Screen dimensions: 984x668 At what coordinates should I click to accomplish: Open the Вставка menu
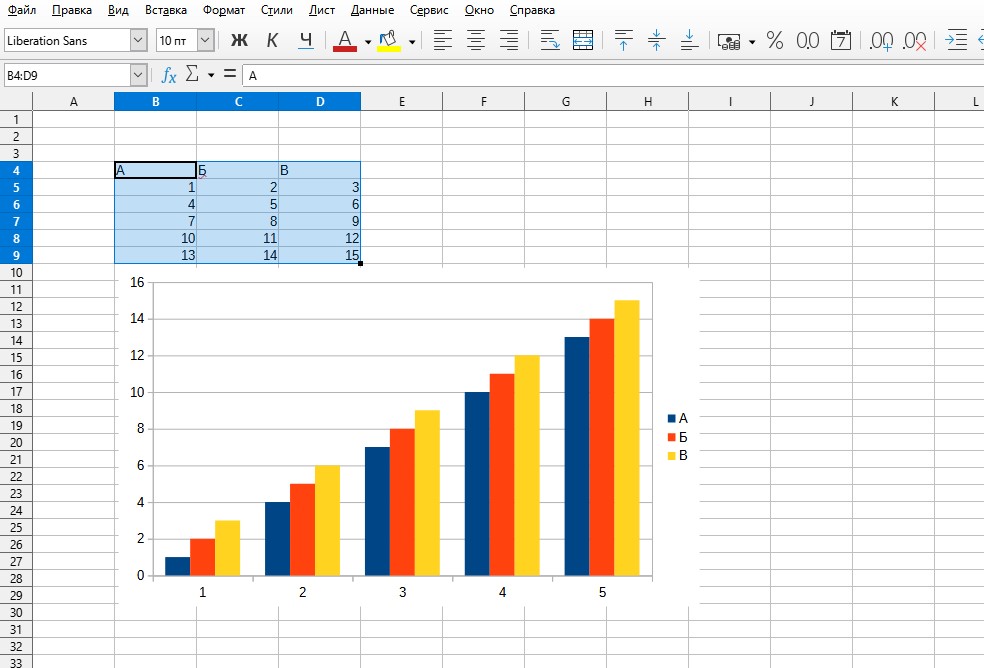(x=166, y=10)
